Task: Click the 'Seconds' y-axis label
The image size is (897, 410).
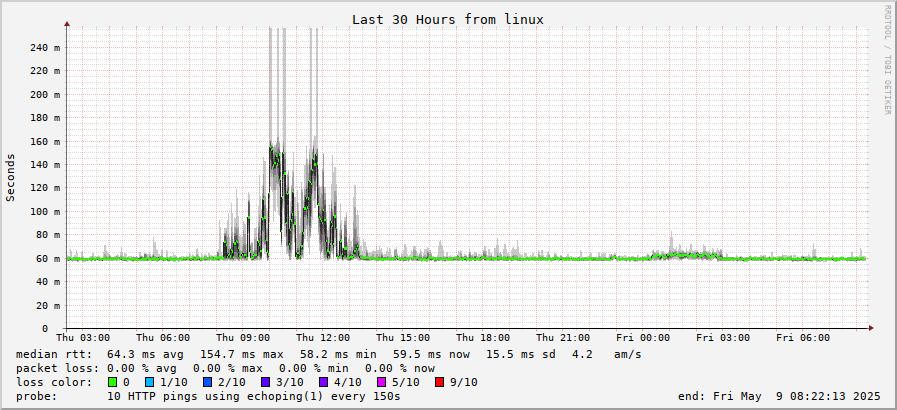Action: click(10, 177)
